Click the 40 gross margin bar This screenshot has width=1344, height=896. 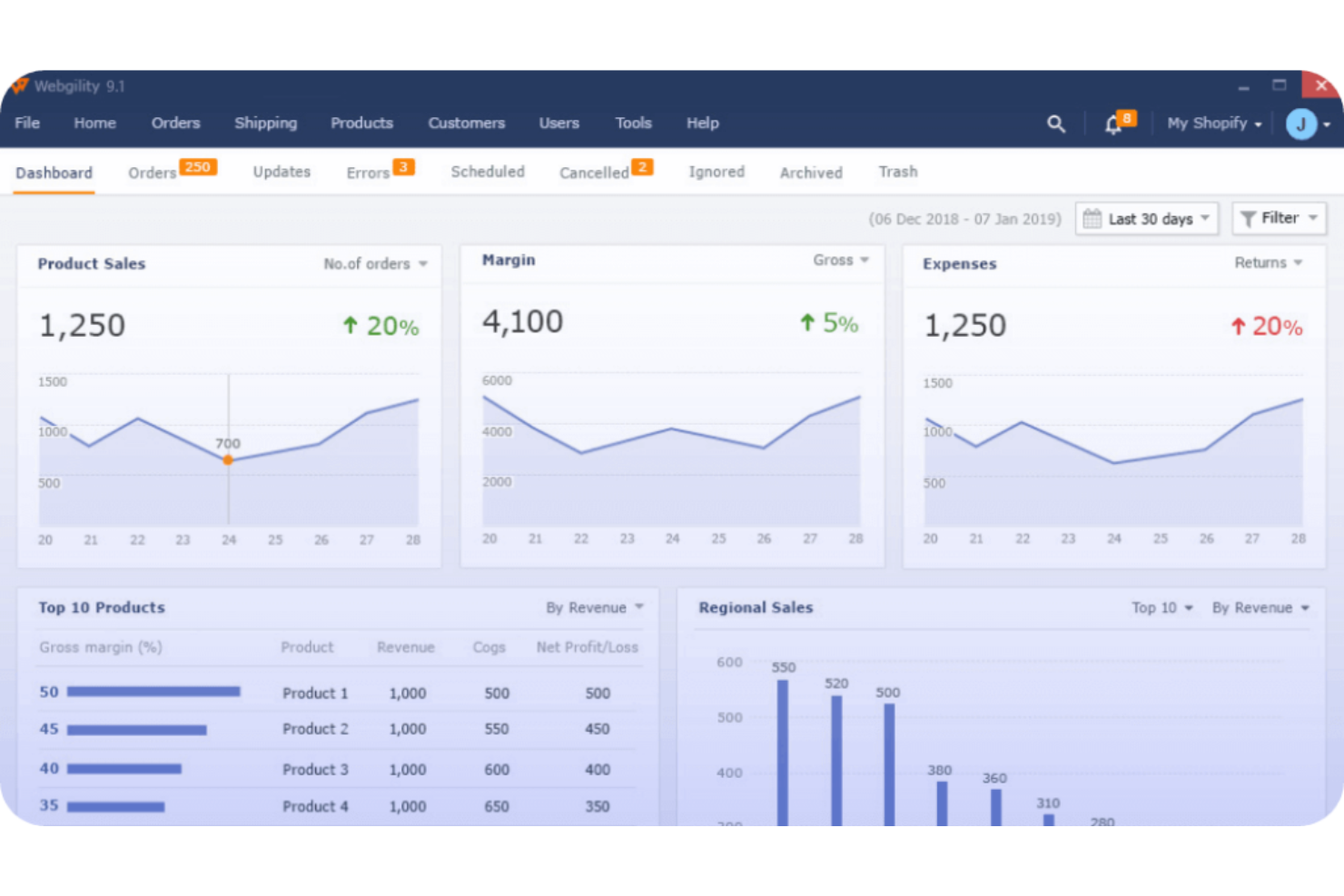point(124,769)
